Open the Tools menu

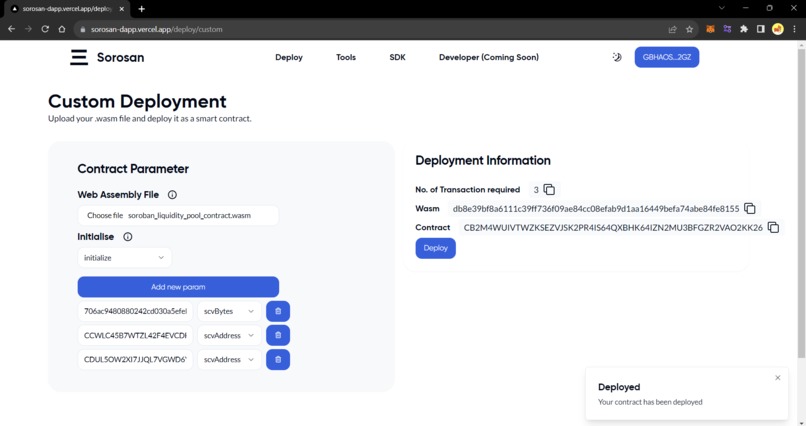[x=346, y=57]
